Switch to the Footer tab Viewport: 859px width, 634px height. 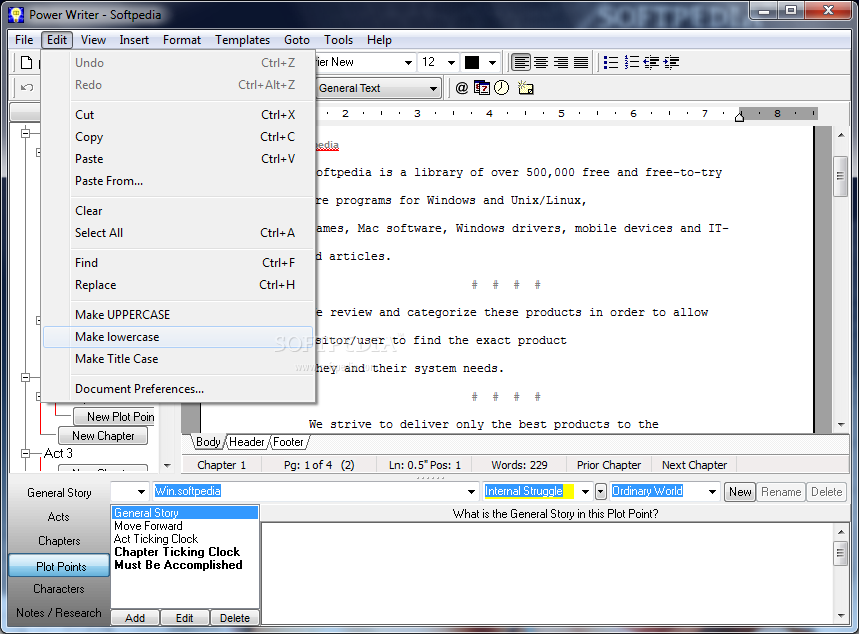[288, 442]
